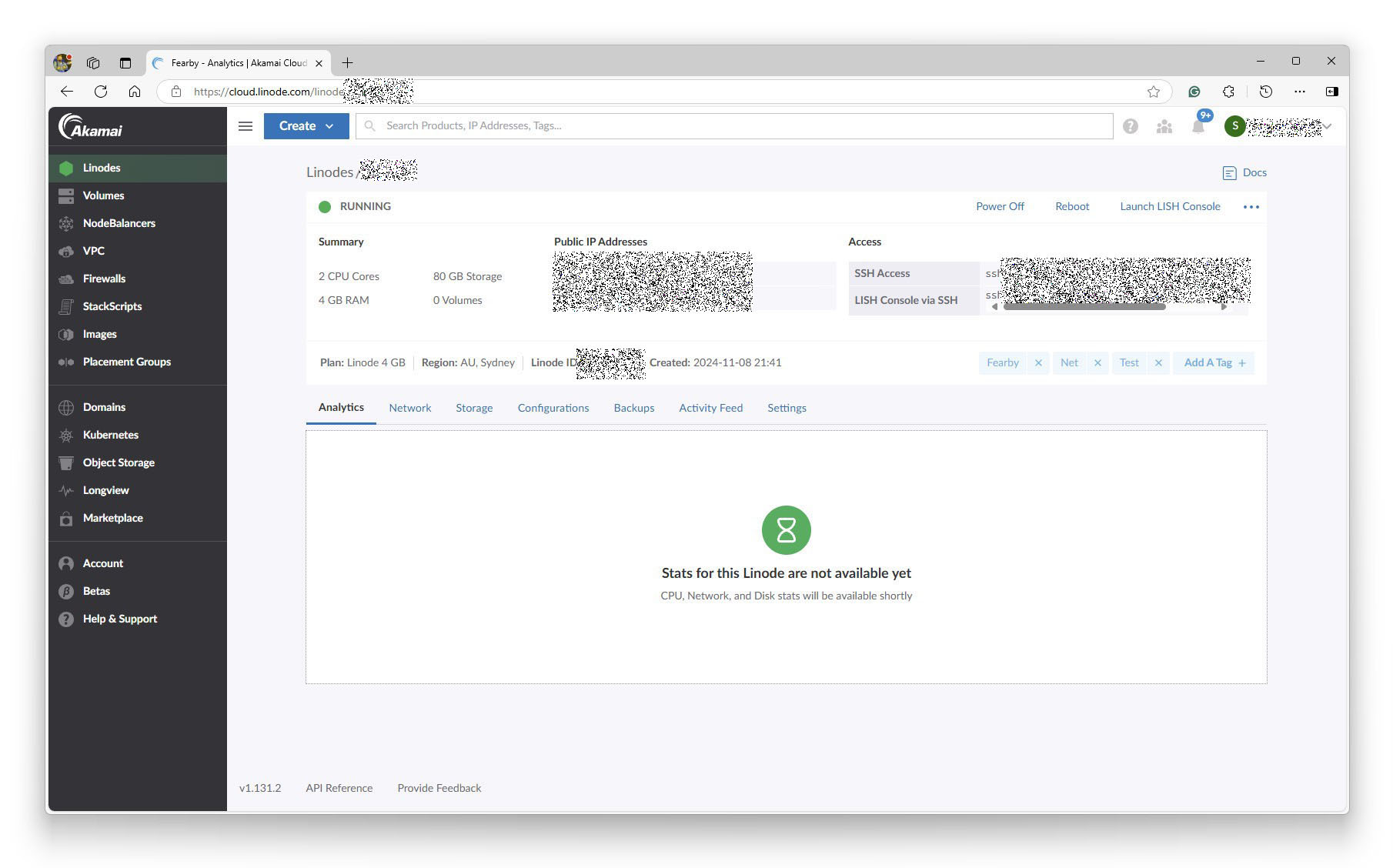
Task: Launch LISH Console
Action: pos(1170,207)
